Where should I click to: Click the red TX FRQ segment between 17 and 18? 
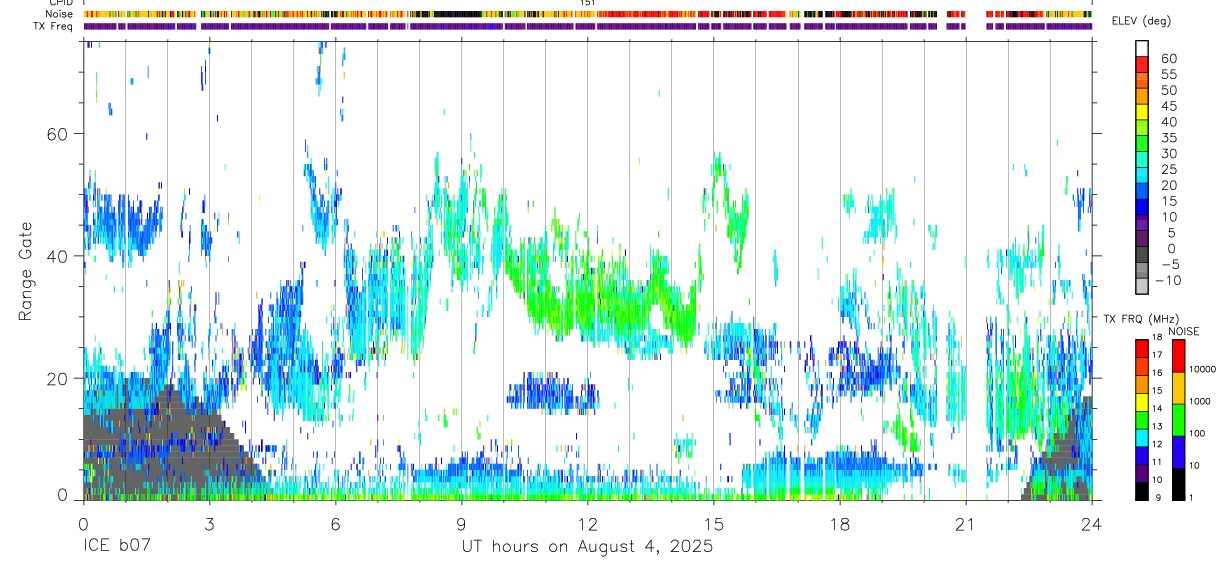pos(1141,349)
